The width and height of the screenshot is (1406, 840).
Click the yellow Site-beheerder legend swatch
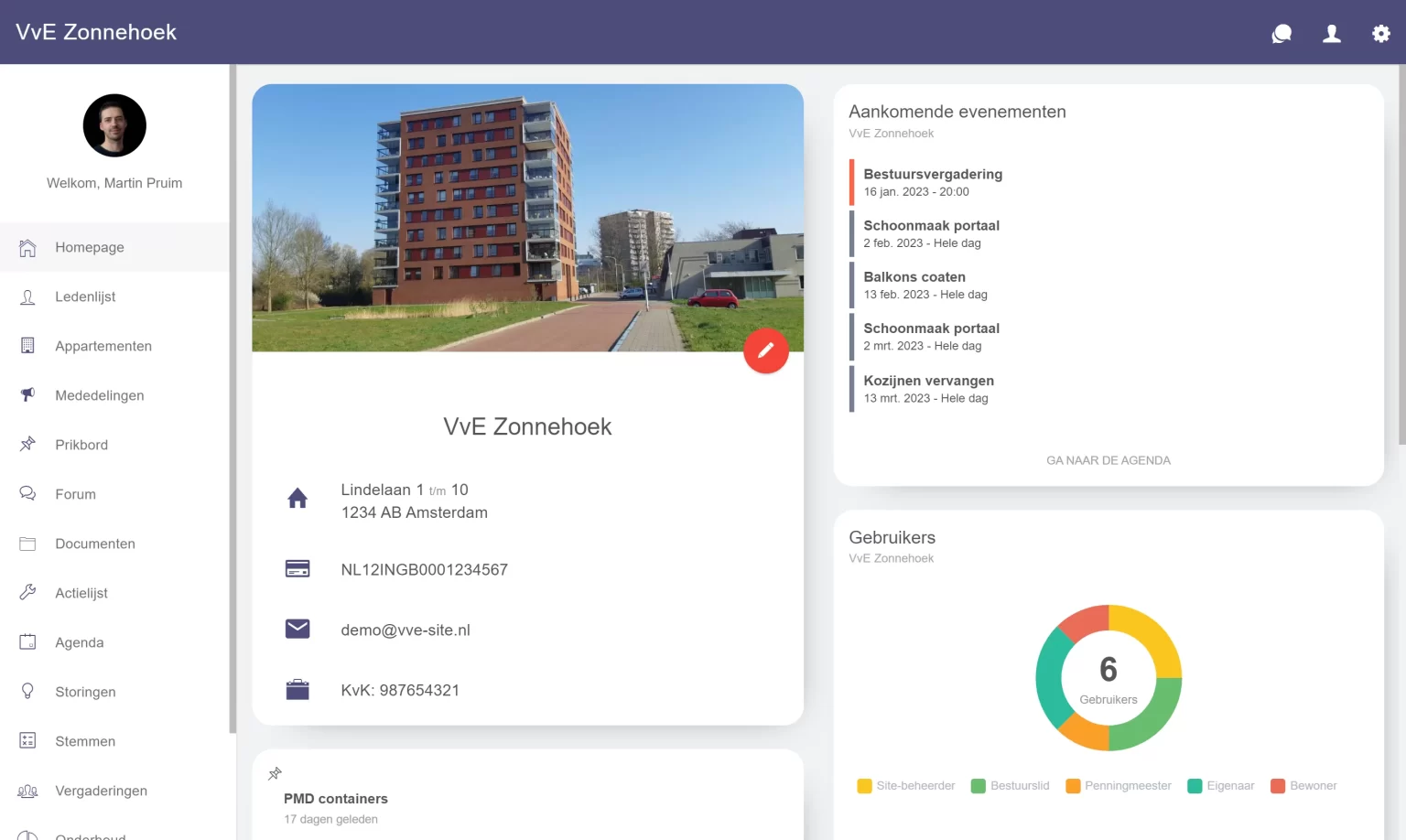(864, 785)
